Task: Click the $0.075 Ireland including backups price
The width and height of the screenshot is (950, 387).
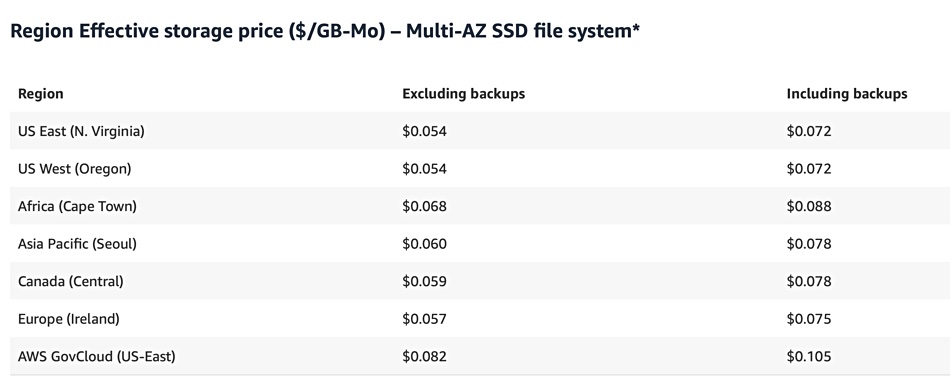Action: (809, 319)
